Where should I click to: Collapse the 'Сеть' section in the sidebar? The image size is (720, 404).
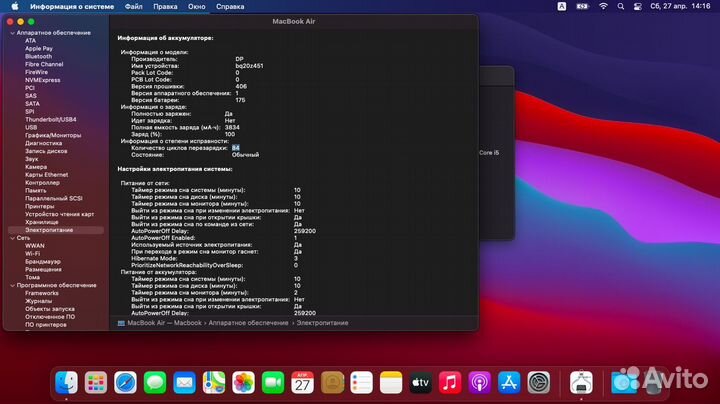(12, 238)
